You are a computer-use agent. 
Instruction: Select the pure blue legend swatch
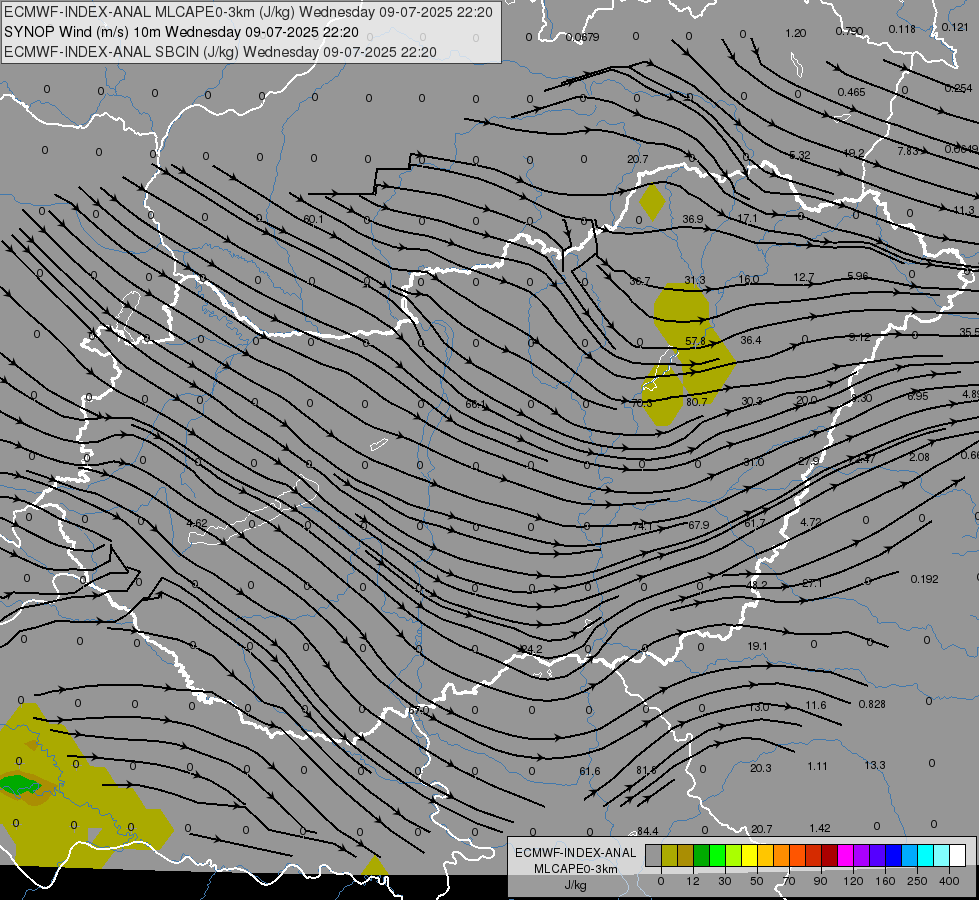point(893,856)
